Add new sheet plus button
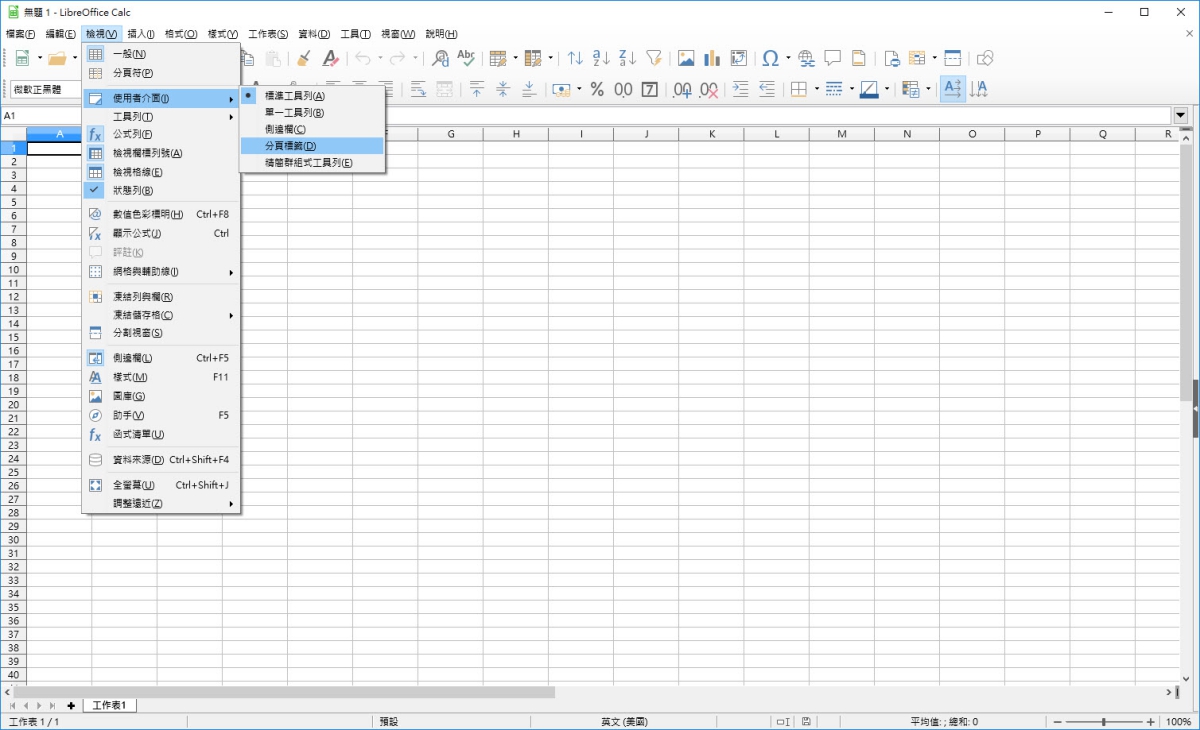This screenshot has width=1200, height=730. [x=71, y=706]
